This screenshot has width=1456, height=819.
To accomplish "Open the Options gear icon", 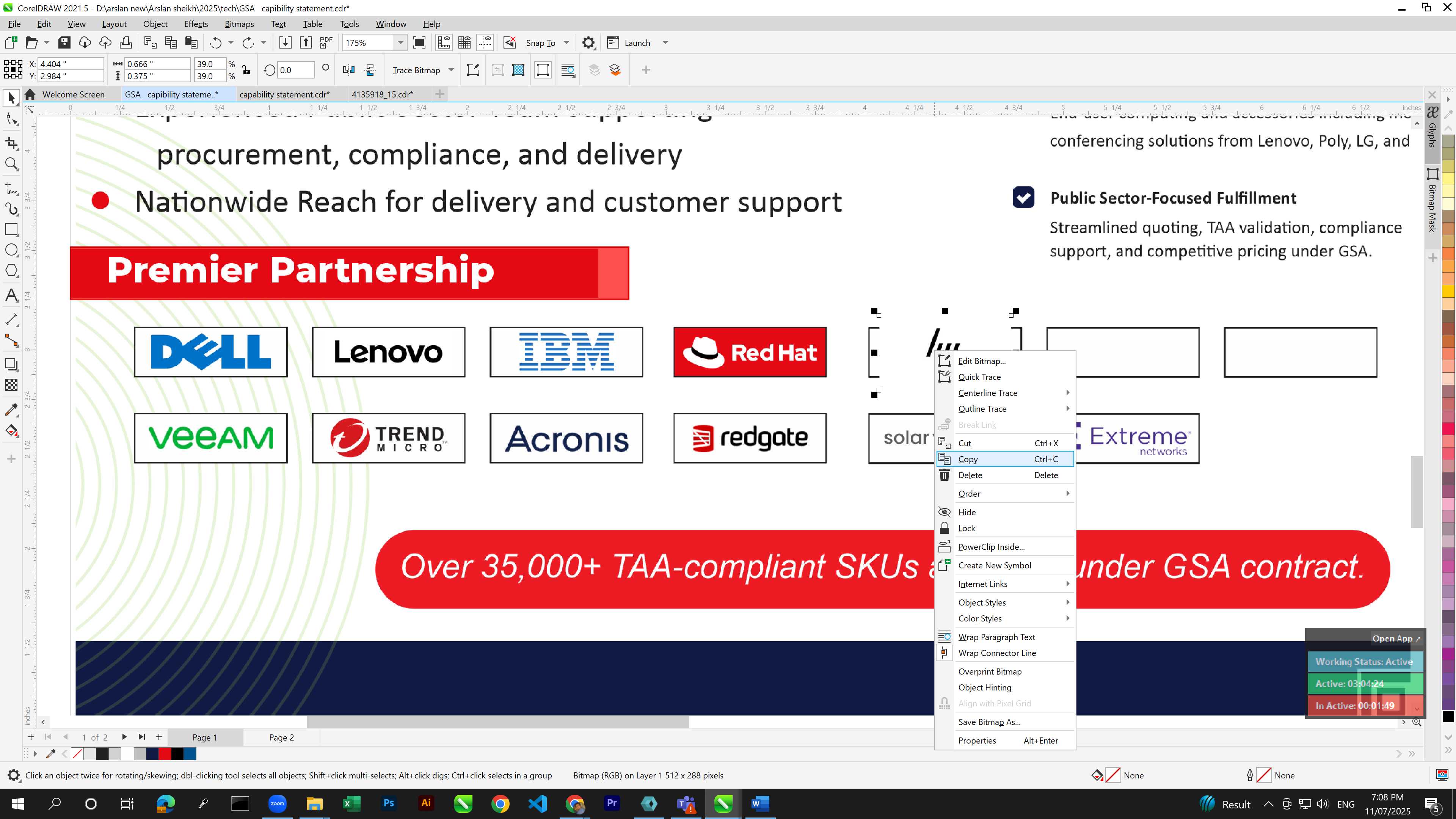I will [x=588, y=42].
